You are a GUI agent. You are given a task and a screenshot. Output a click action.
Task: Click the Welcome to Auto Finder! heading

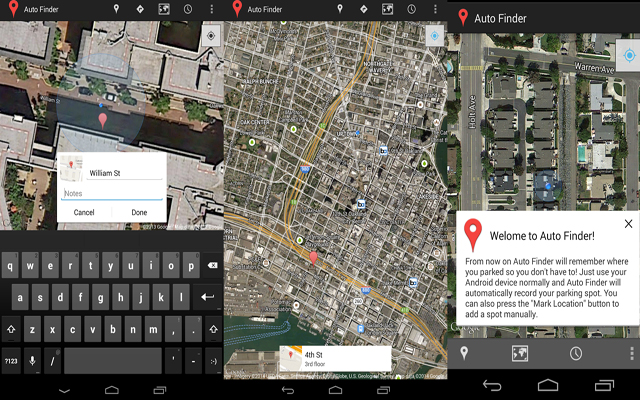click(x=542, y=236)
